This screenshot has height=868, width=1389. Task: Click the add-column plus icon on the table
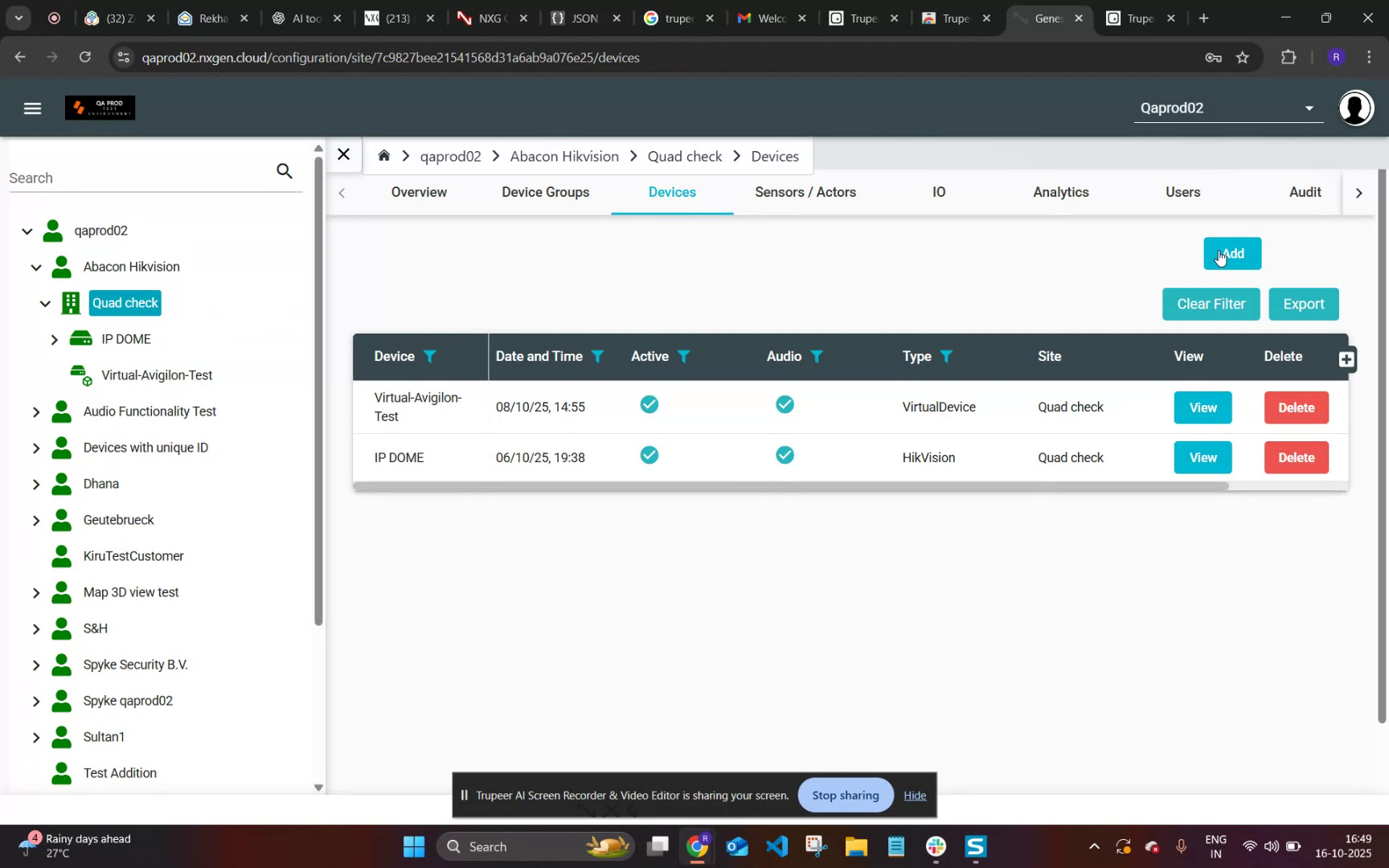1347,359
